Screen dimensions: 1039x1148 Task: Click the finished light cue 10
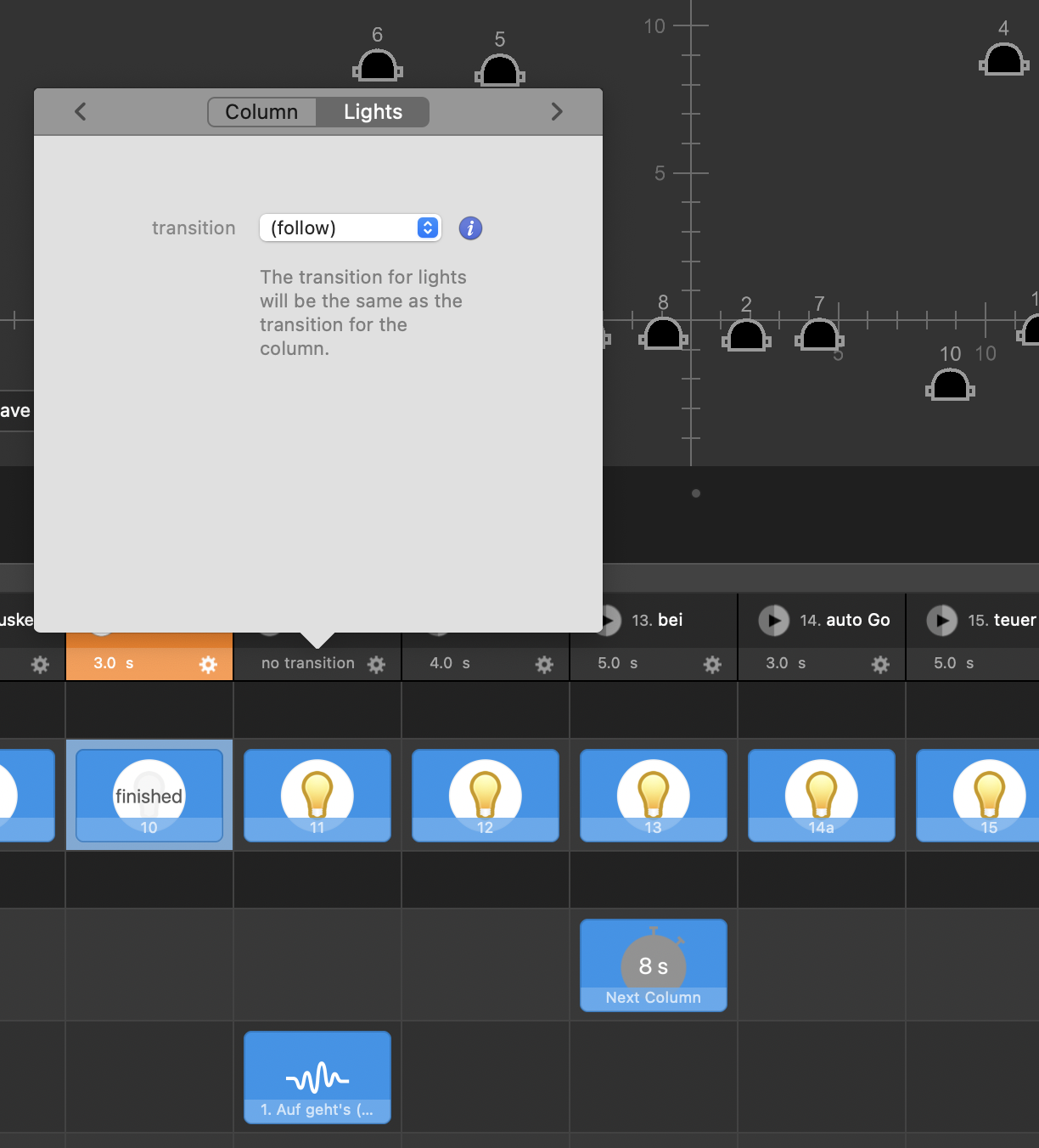point(149,795)
